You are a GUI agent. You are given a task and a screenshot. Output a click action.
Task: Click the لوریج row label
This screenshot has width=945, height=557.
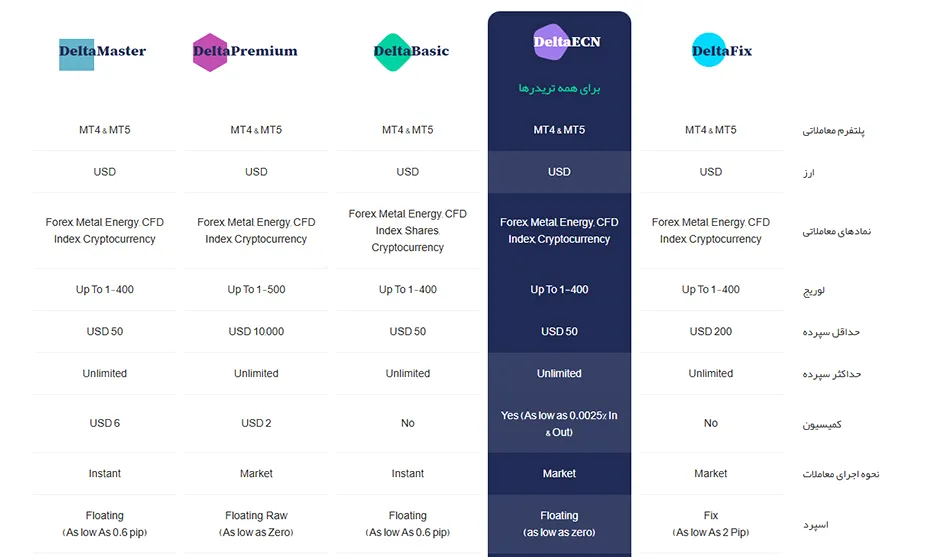pyautogui.click(x=813, y=291)
